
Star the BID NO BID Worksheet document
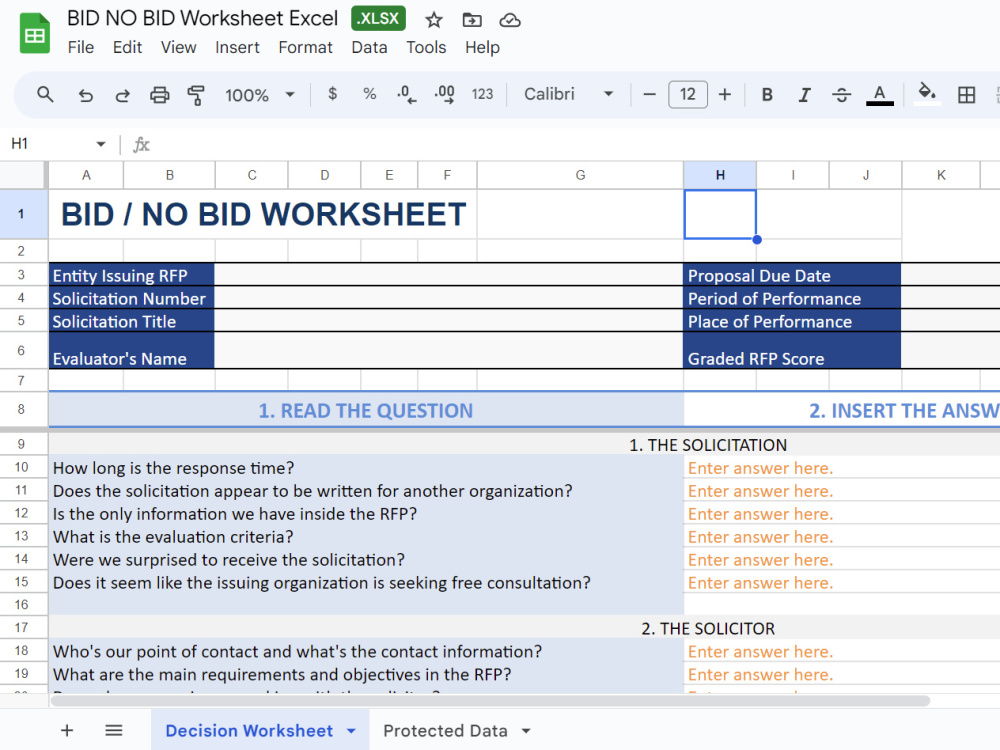point(434,20)
